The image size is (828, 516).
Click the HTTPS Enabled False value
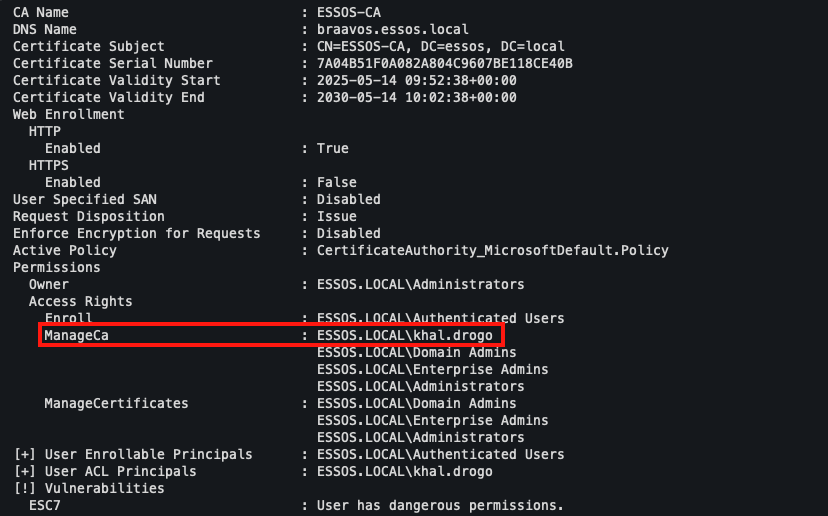point(336,182)
